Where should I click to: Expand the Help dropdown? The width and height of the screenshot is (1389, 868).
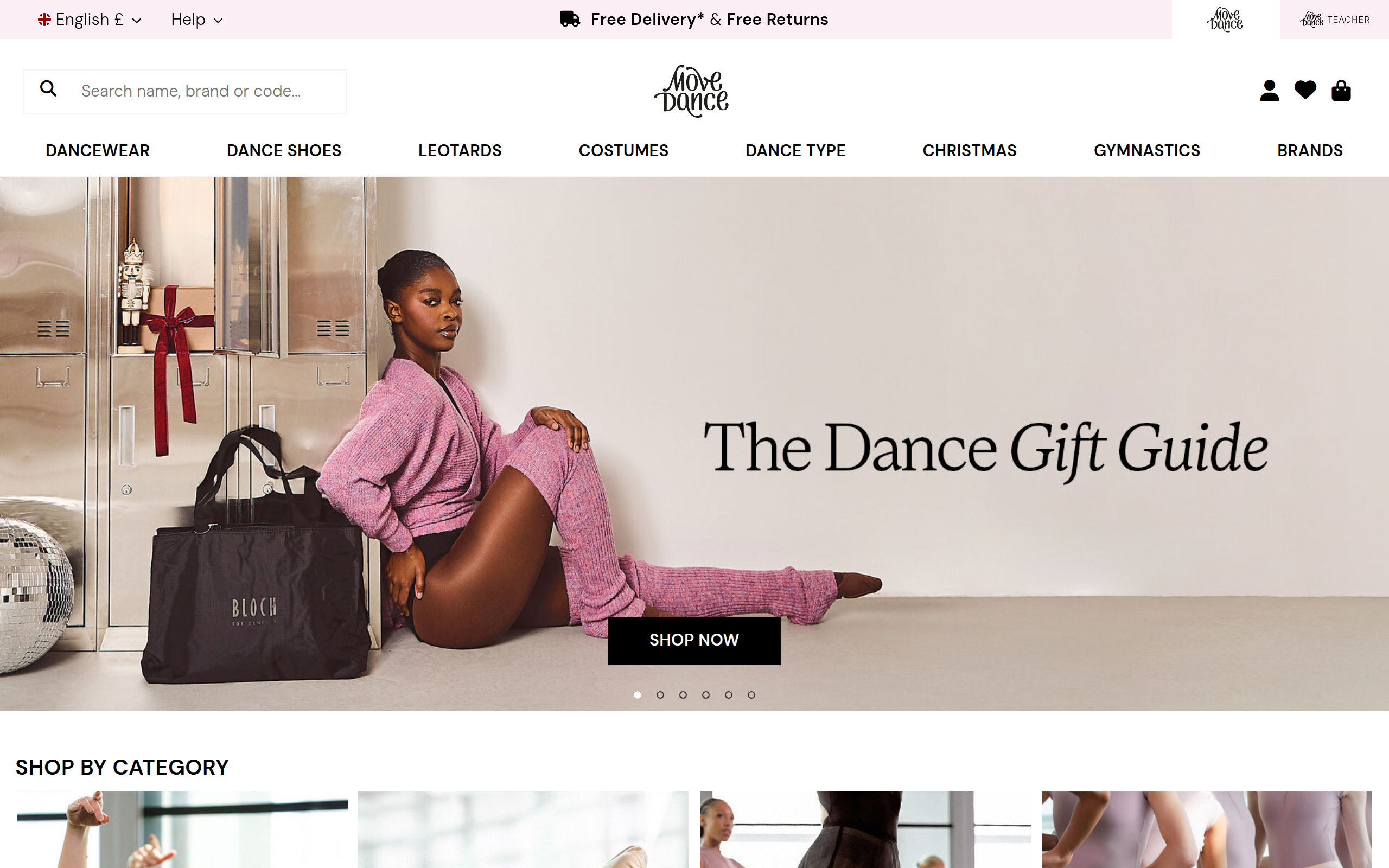[x=197, y=20]
